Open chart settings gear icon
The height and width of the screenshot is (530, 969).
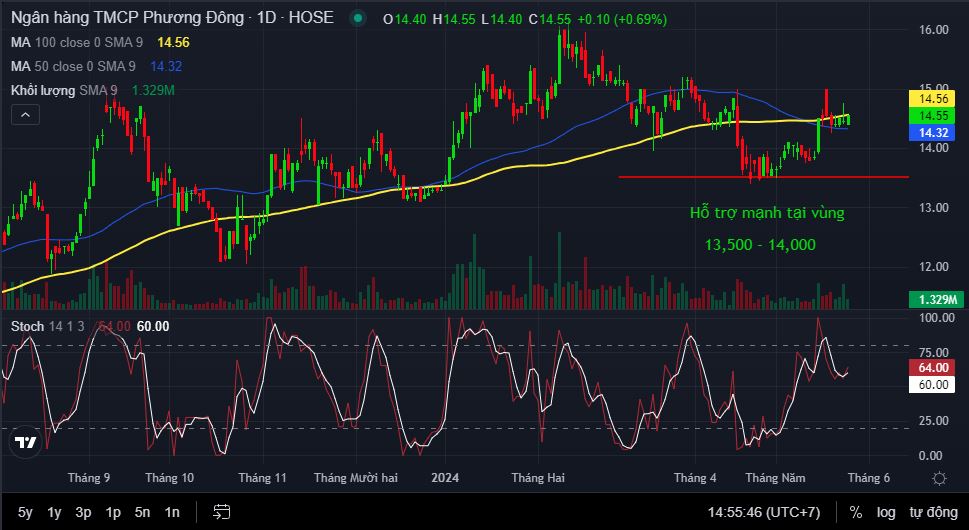point(937,479)
